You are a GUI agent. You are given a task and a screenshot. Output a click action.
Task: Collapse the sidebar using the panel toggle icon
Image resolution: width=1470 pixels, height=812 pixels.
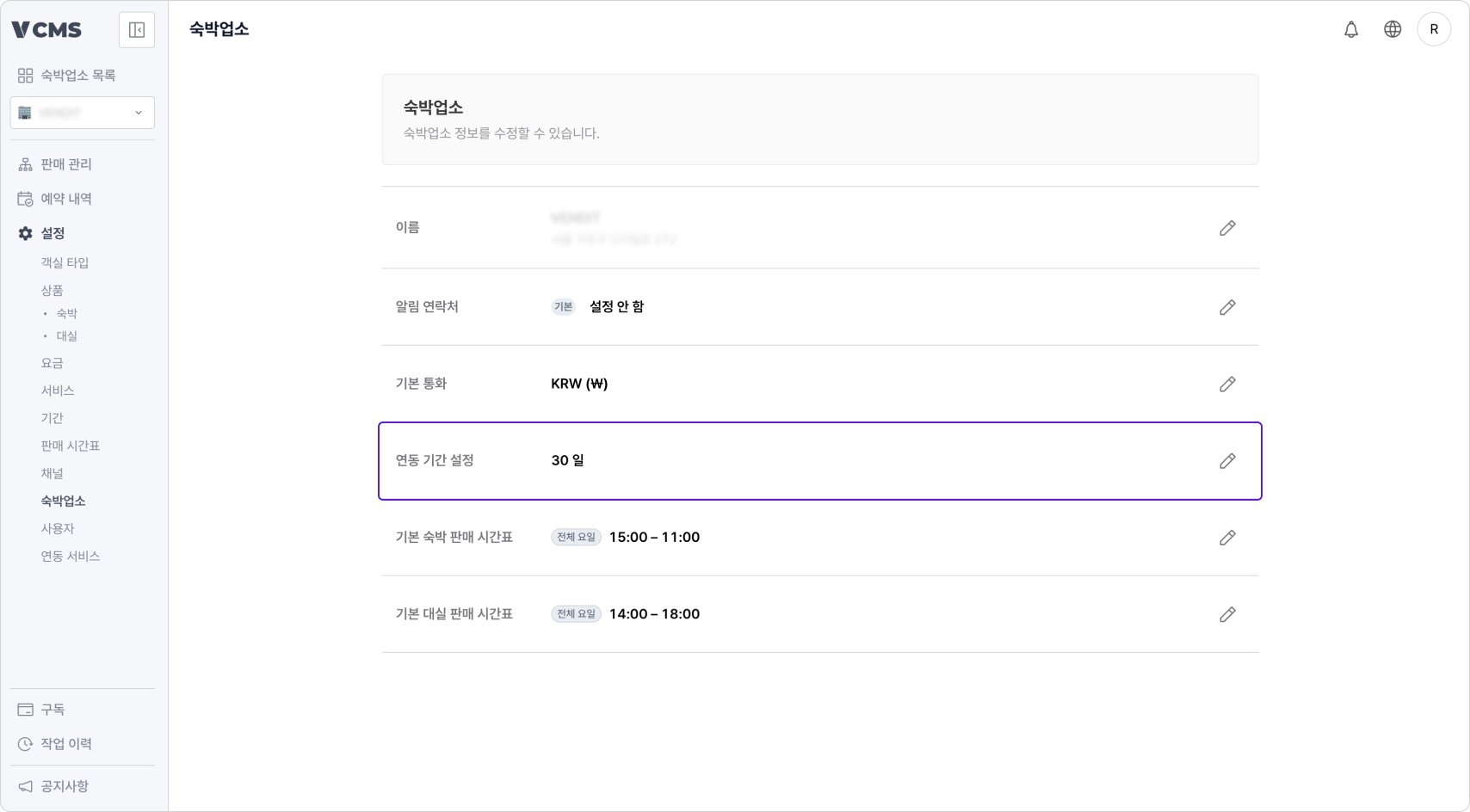point(136,29)
